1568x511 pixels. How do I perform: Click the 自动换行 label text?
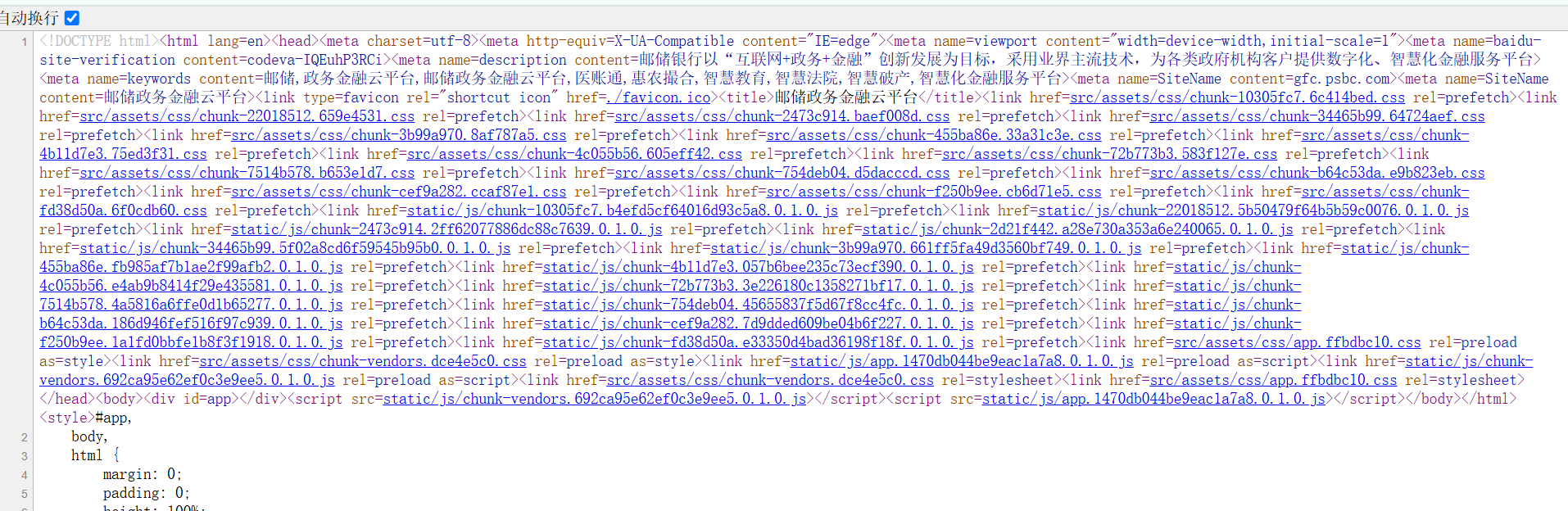[x=29, y=17]
